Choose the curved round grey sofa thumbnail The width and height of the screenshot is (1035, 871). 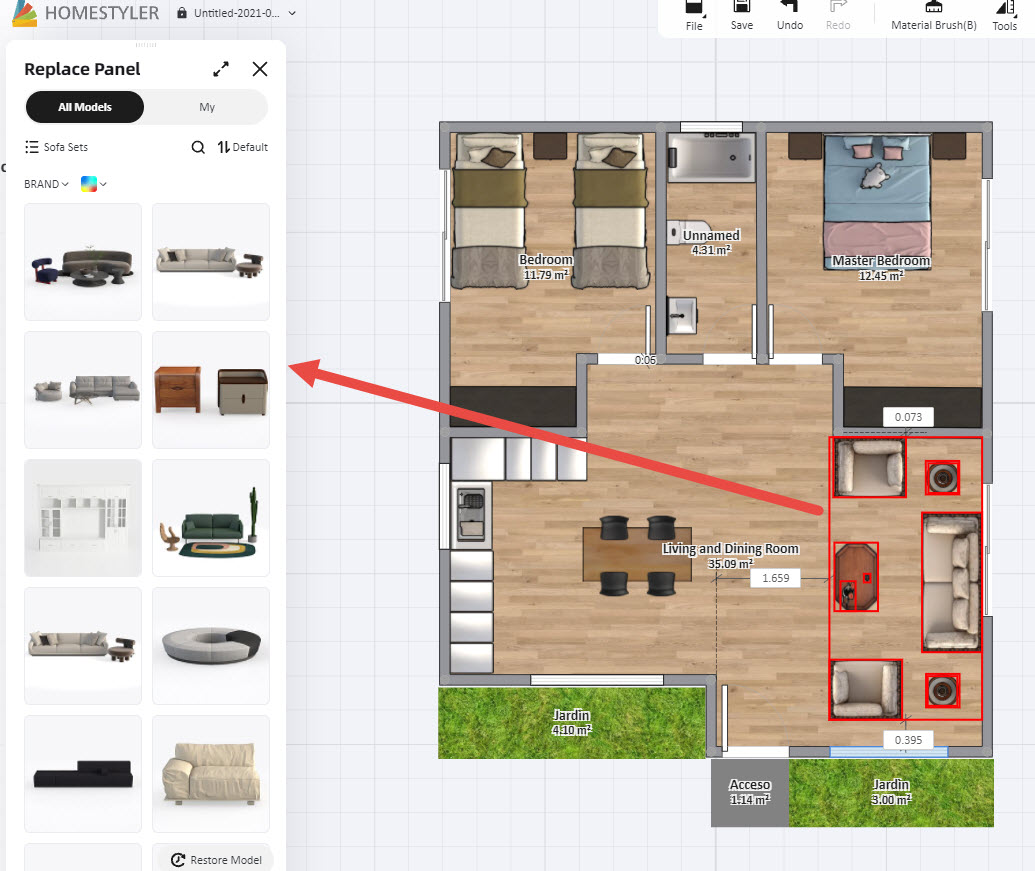point(211,646)
